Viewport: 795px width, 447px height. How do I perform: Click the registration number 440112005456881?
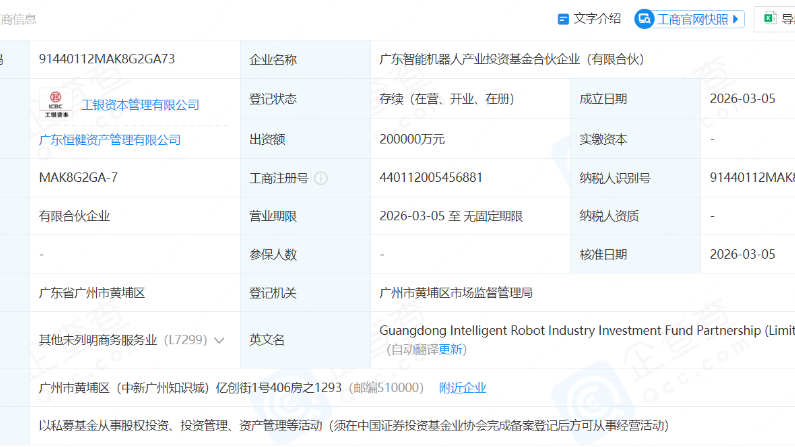(x=431, y=178)
